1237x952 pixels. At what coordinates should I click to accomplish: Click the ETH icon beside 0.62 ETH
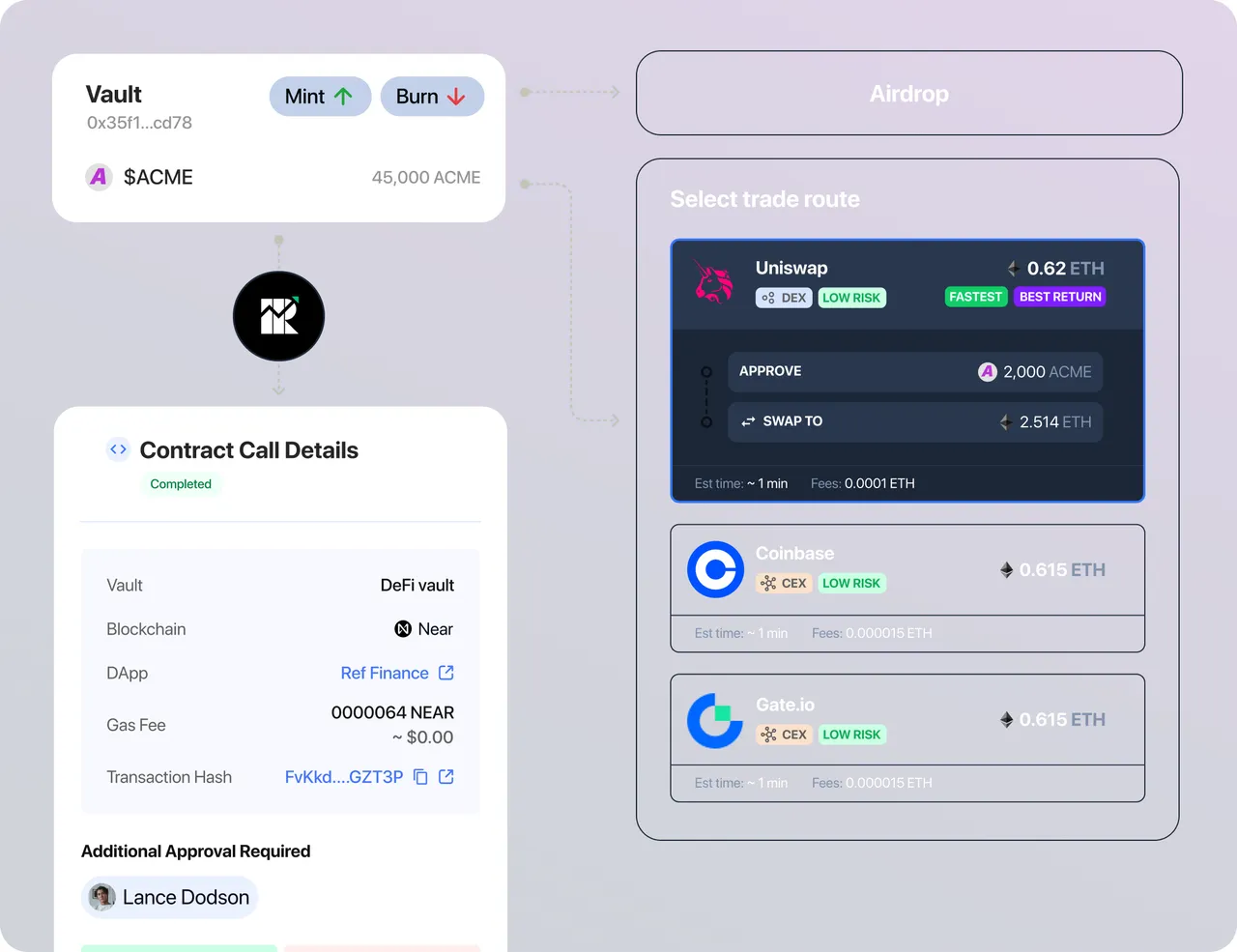click(1013, 269)
